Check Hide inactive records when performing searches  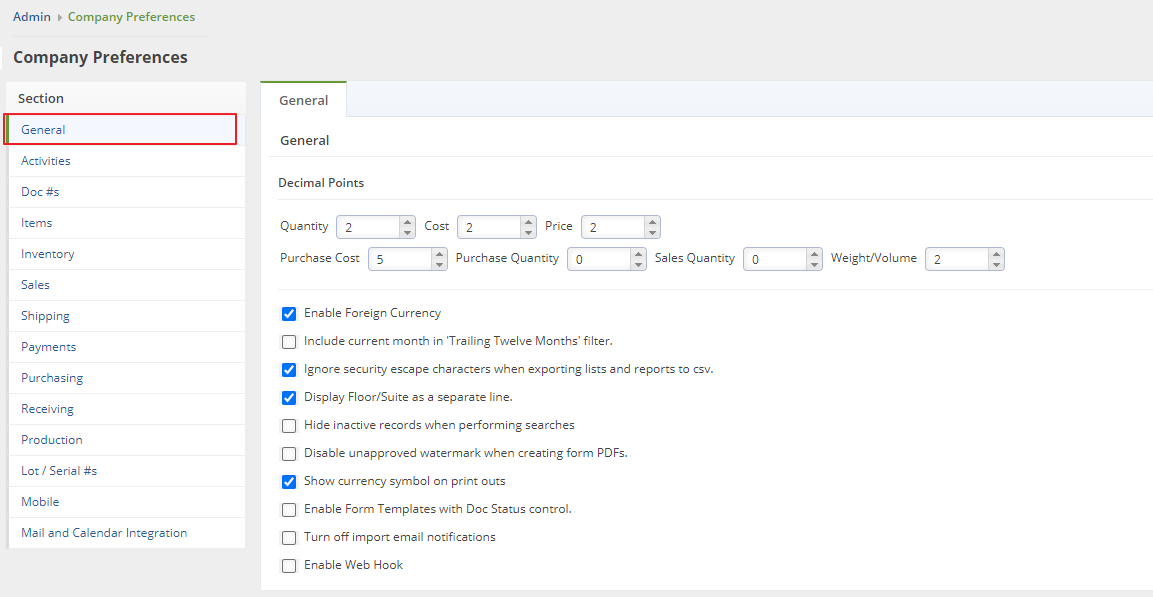pyautogui.click(x=289, y=426)
